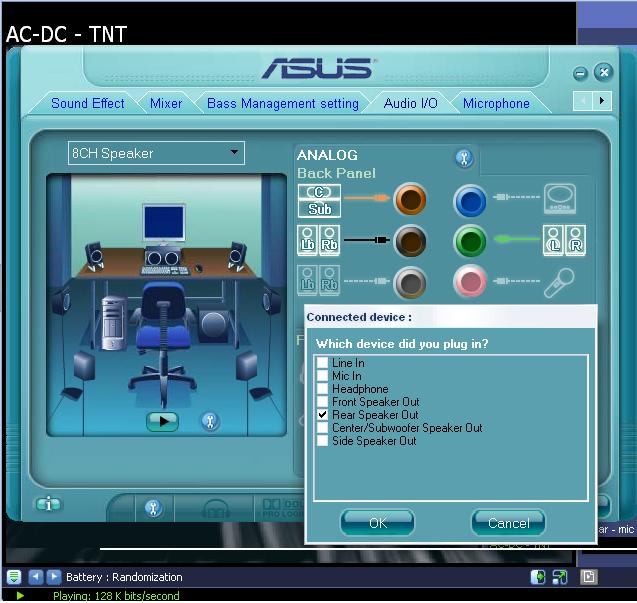
Task: Click the green list icon in the player bar
Action: tap(14, 577)
